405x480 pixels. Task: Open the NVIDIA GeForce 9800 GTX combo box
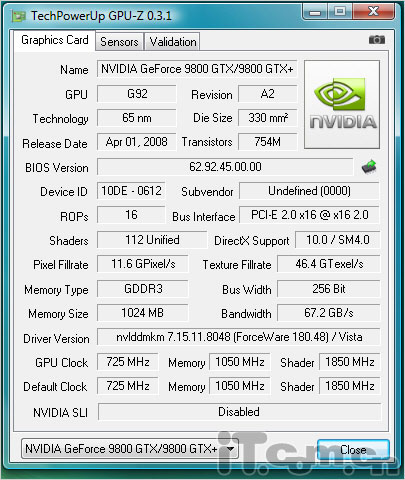click(x=130, y=449)
